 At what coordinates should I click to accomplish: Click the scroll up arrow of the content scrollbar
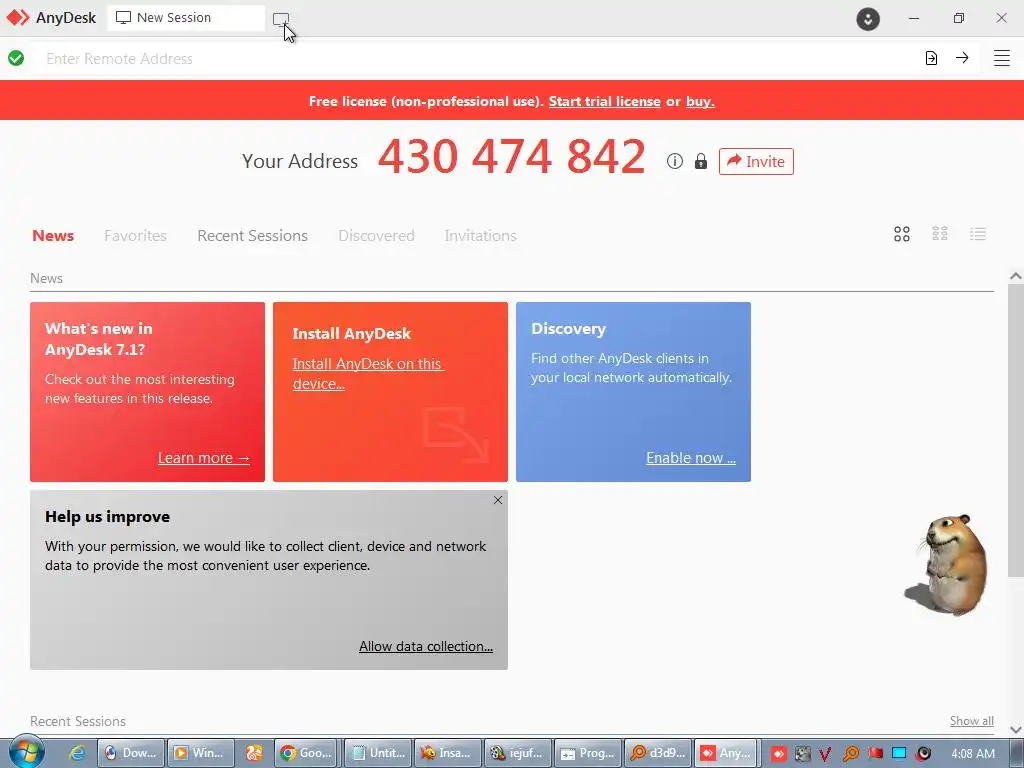click(x=1016, y=276)
